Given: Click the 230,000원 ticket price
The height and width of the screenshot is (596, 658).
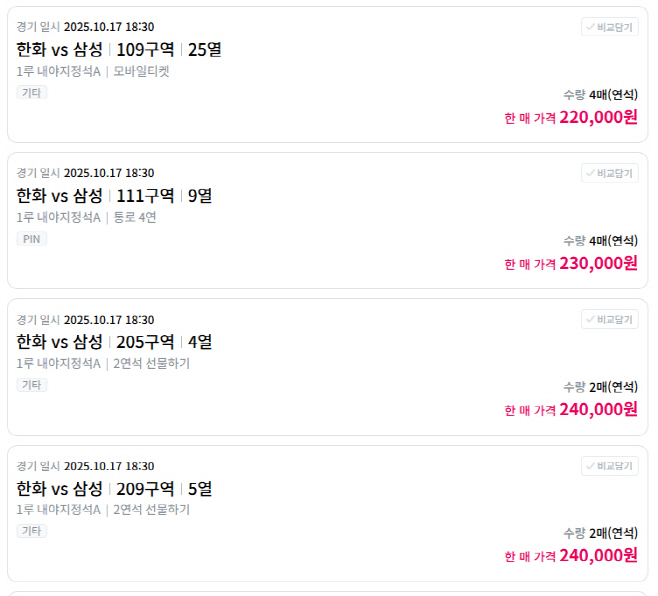Looking at the screenshot, I should 598,264.
